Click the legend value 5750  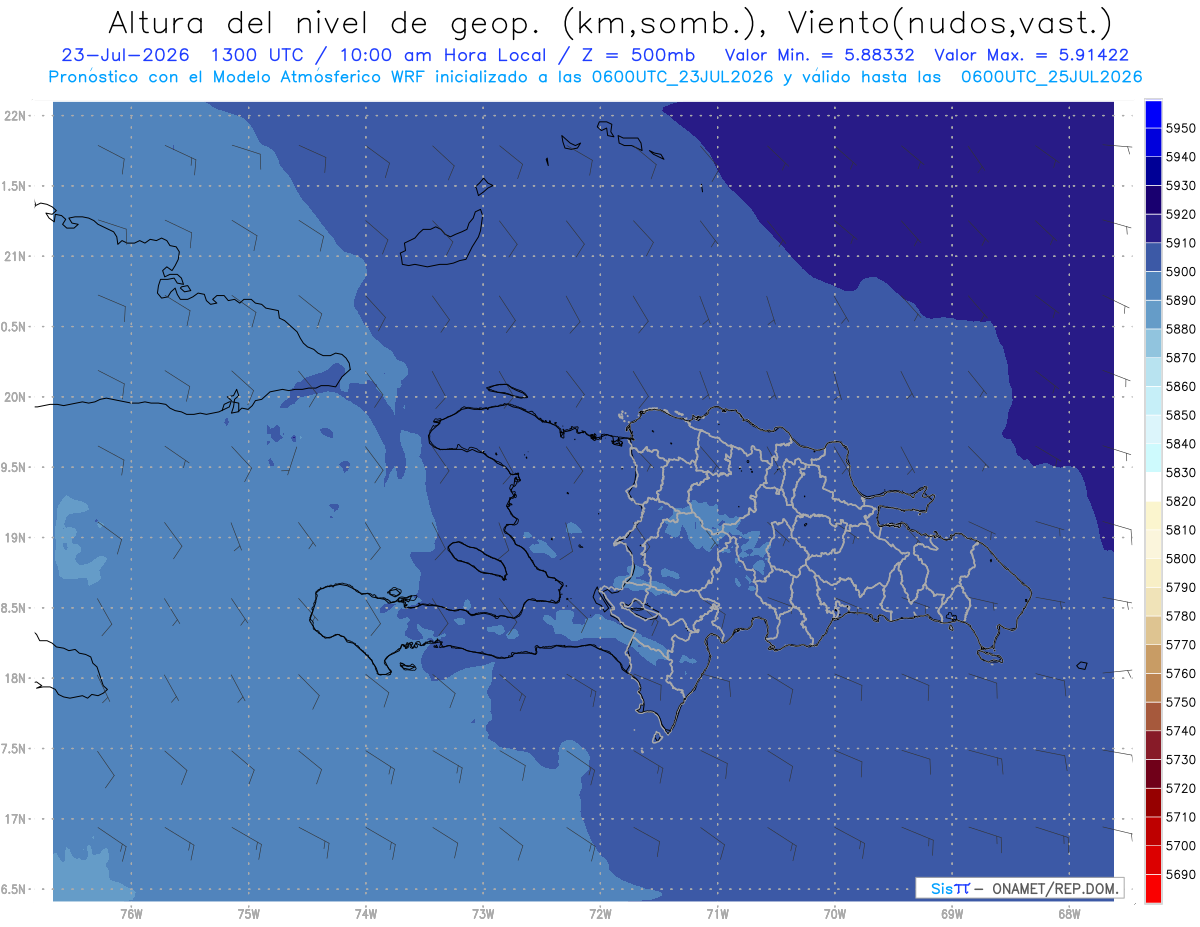(x=1180, y=702)
